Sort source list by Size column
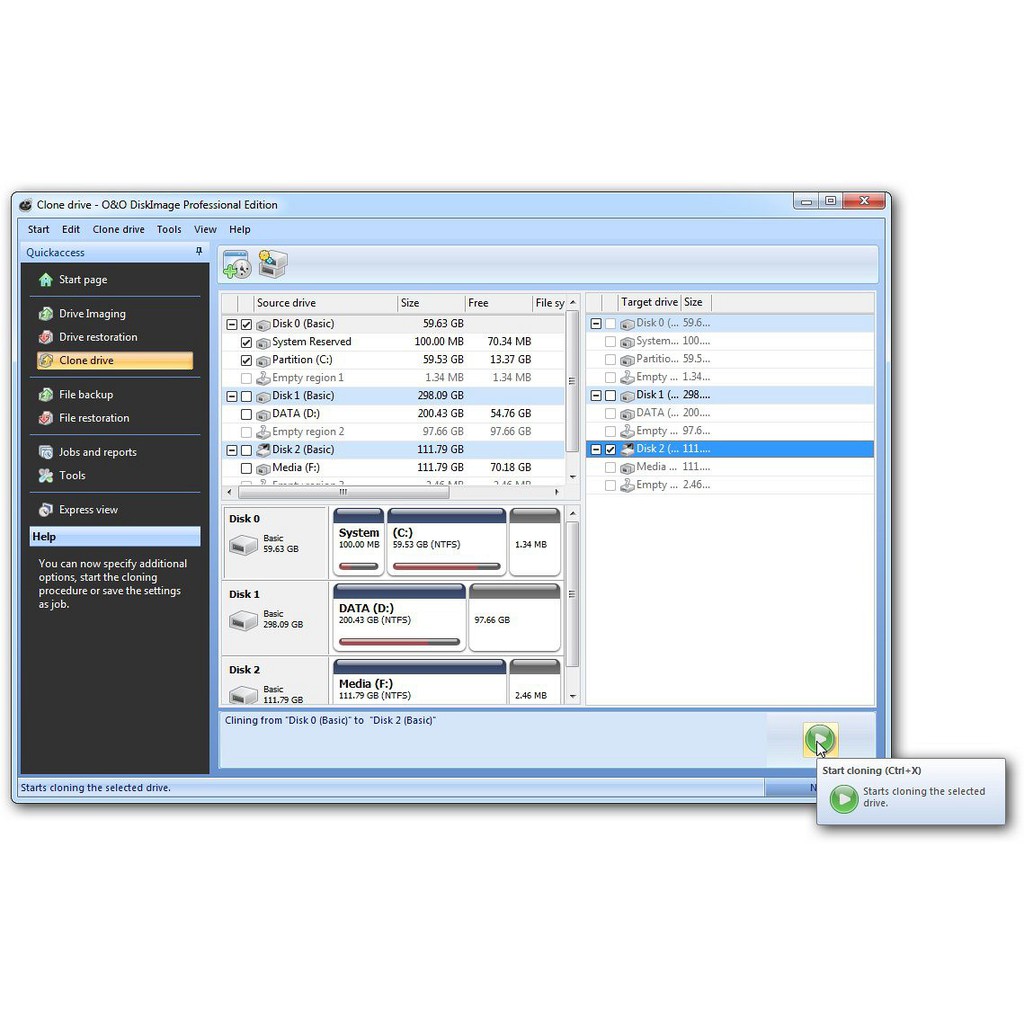Image resolution: width=1024 pixels, height=1024 pixels. [431, 303]
